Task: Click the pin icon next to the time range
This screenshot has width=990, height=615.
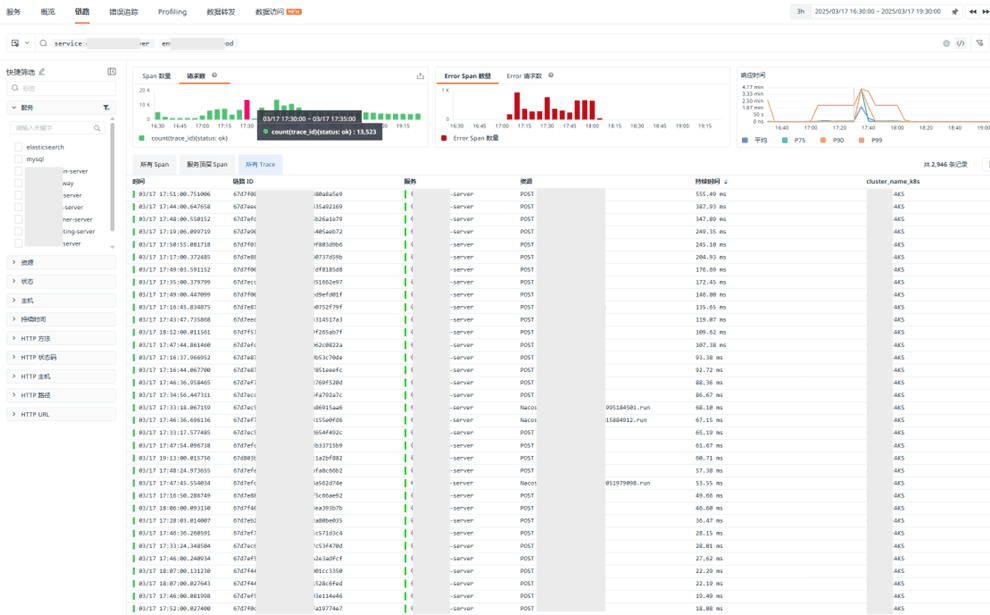Action: (x=955, y=12)
